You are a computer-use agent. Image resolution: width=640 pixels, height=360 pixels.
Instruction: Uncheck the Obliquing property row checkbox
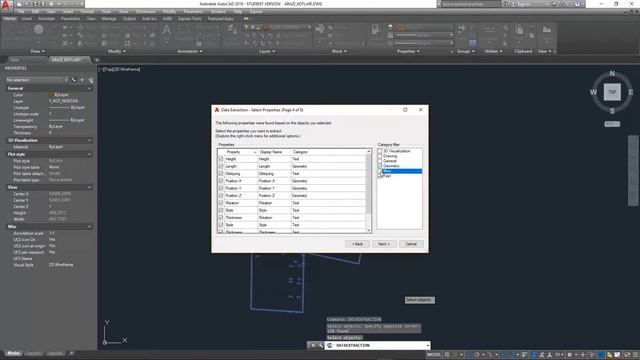coord(221,173)
